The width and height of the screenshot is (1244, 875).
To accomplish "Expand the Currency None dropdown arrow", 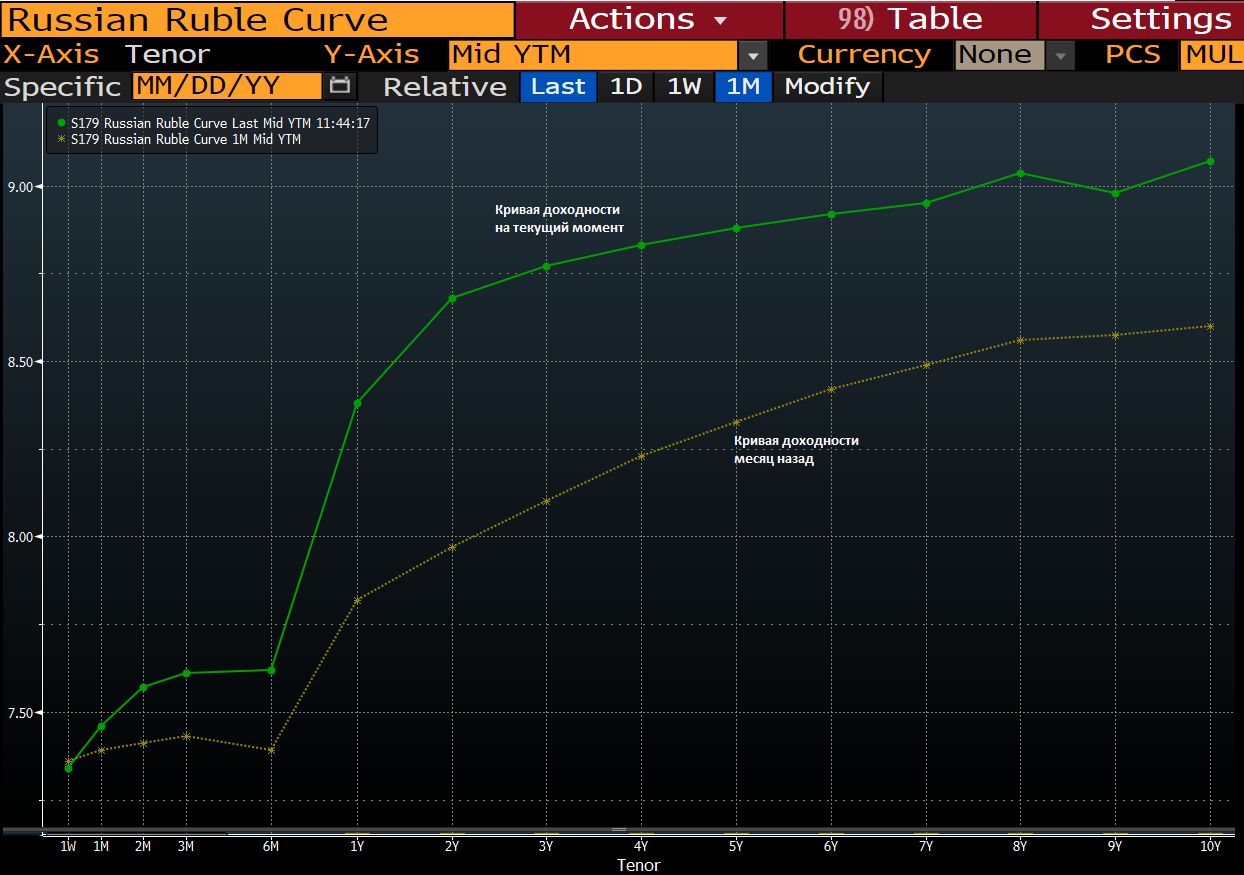I will [1061, 55].
